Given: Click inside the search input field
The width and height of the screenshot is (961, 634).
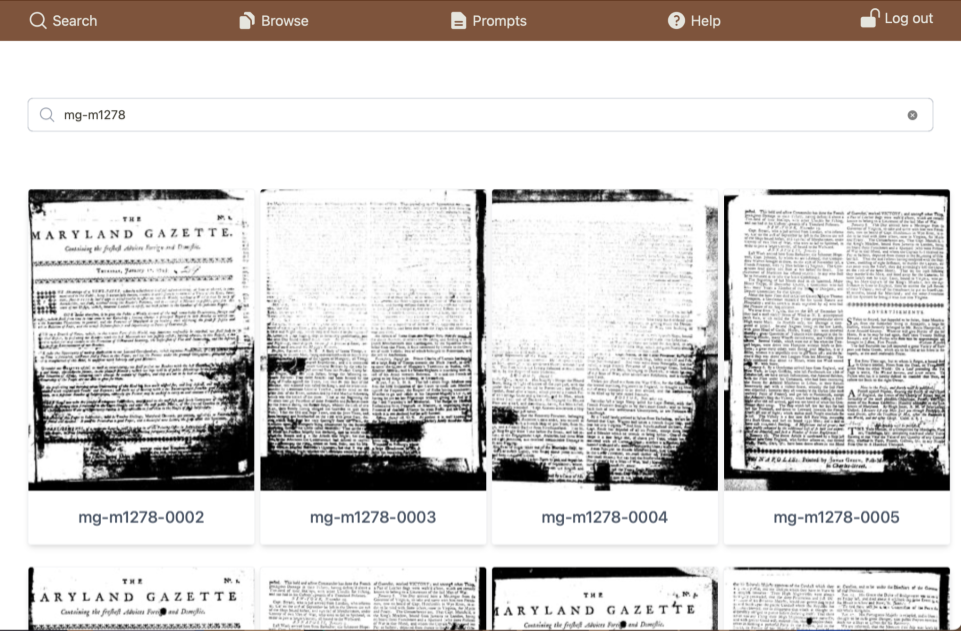Looking at the screenshot, I should point(400,115).
